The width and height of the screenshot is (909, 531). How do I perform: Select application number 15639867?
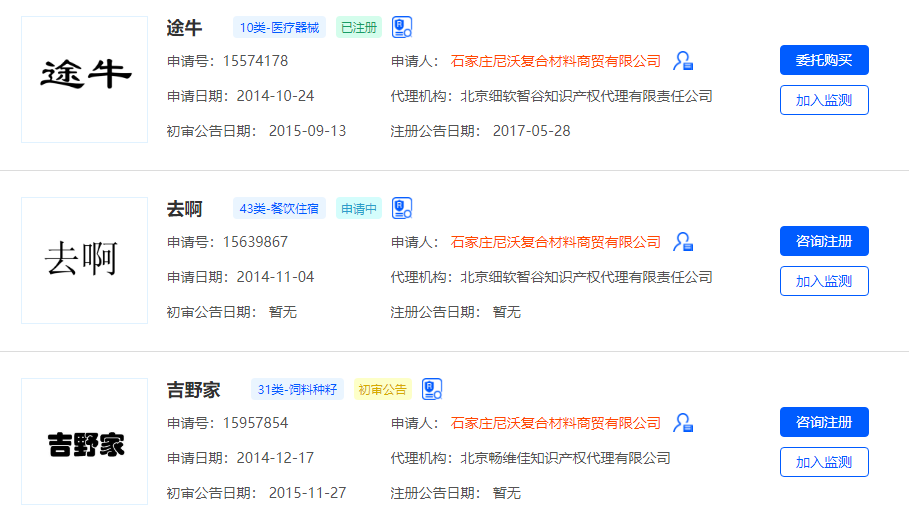click(255, 242)
